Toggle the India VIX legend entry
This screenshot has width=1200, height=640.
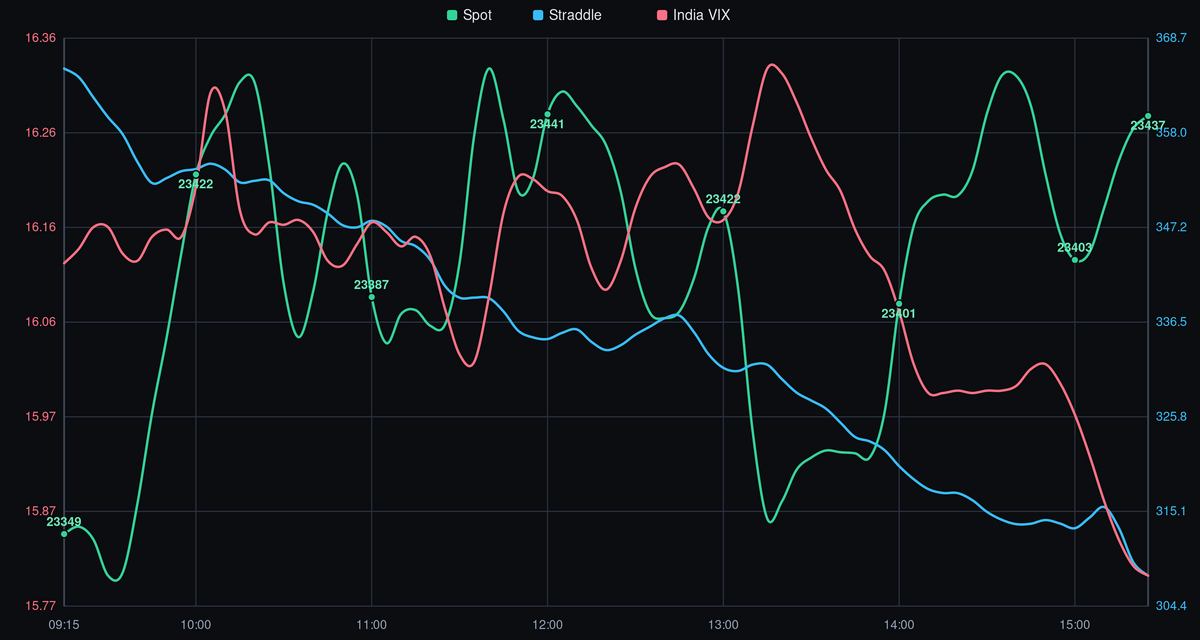[x=692, y=15]
